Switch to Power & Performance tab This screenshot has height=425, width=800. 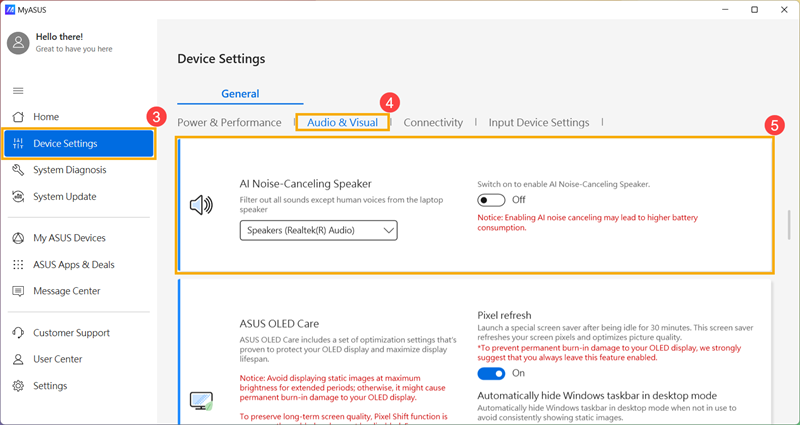(229, 122)
